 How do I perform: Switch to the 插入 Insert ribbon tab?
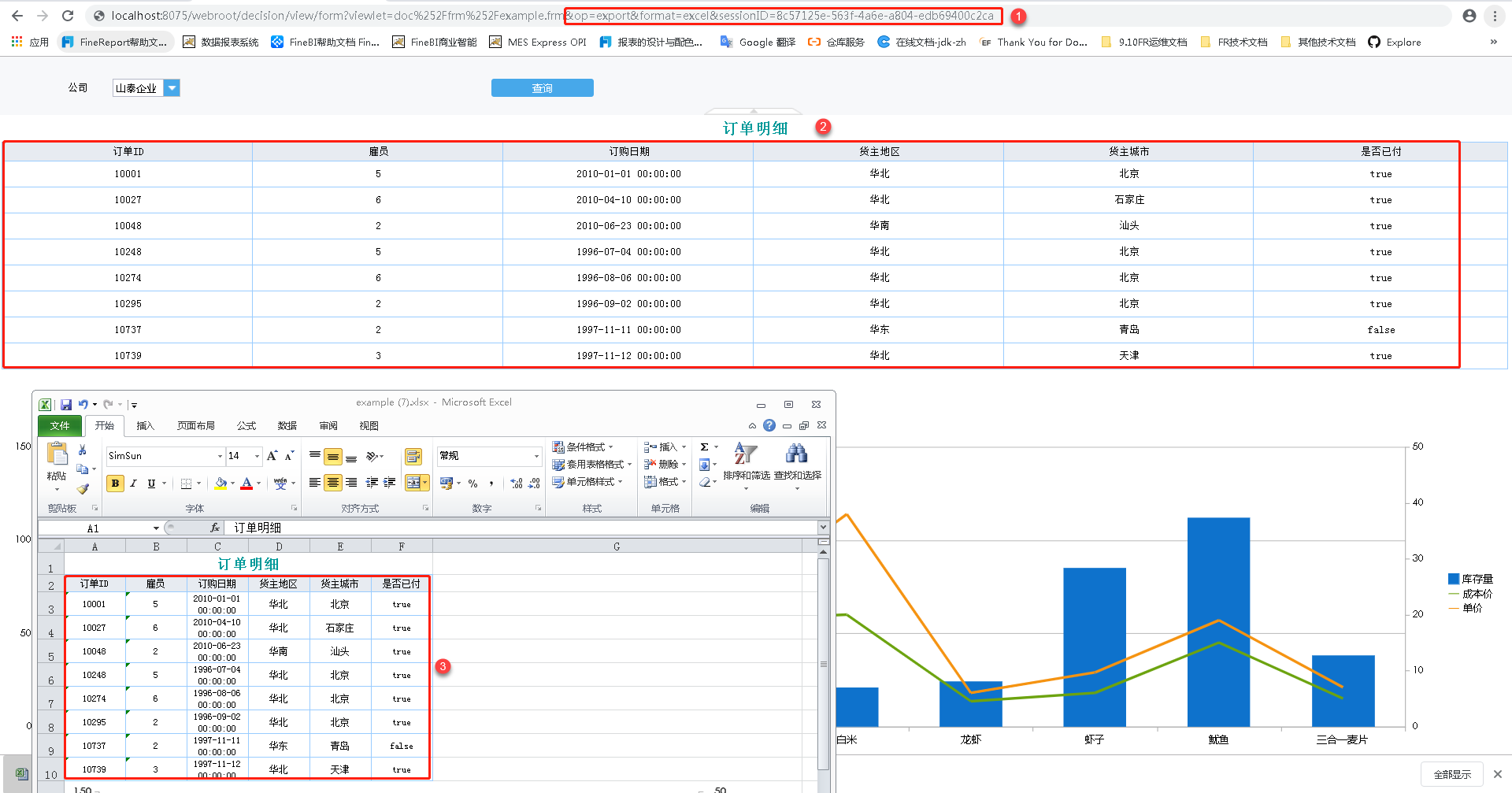(x=145, y=426)
